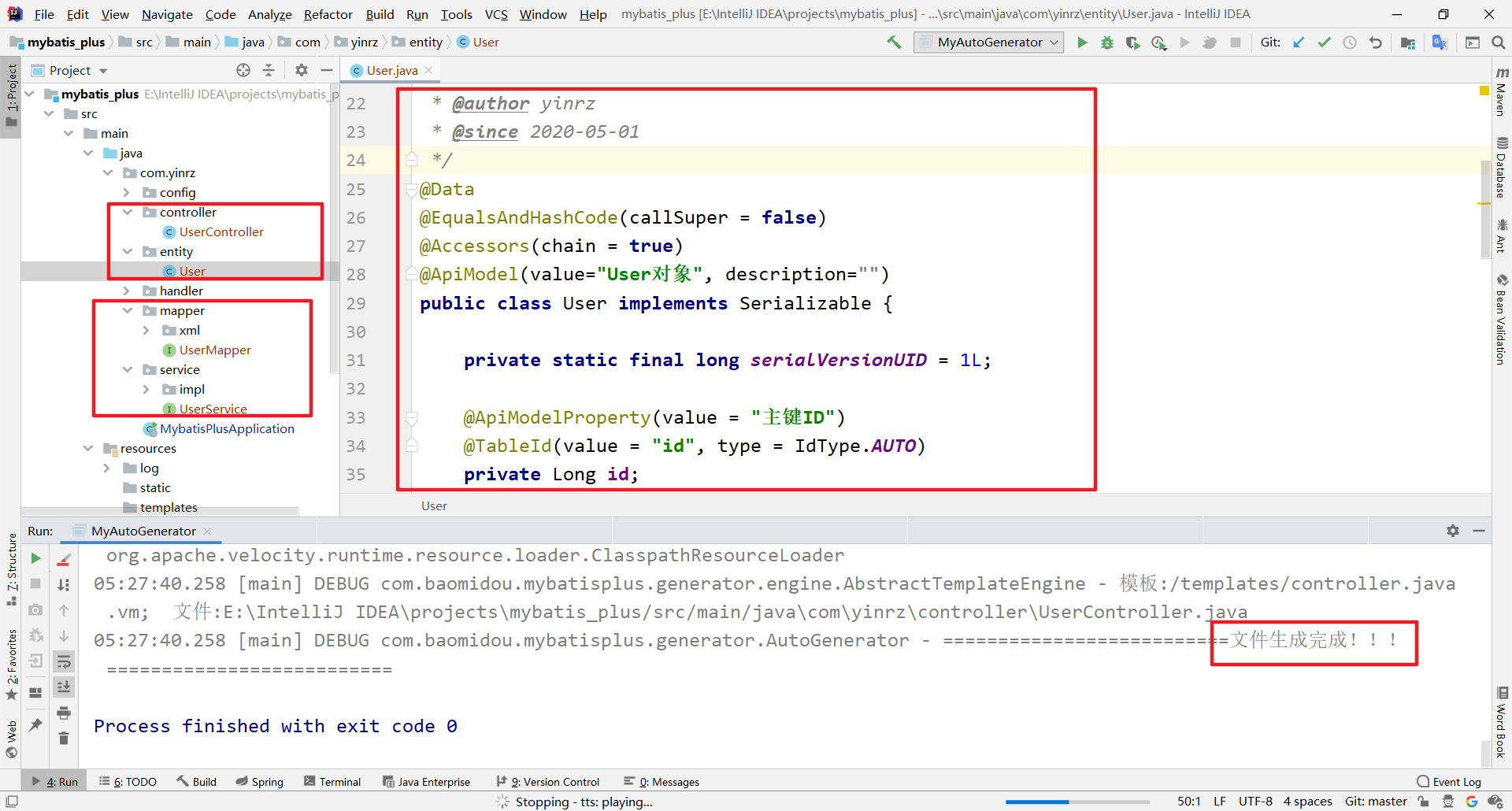Open Run panel settings gear
Screen dimensions: 1512x811
1453,531
